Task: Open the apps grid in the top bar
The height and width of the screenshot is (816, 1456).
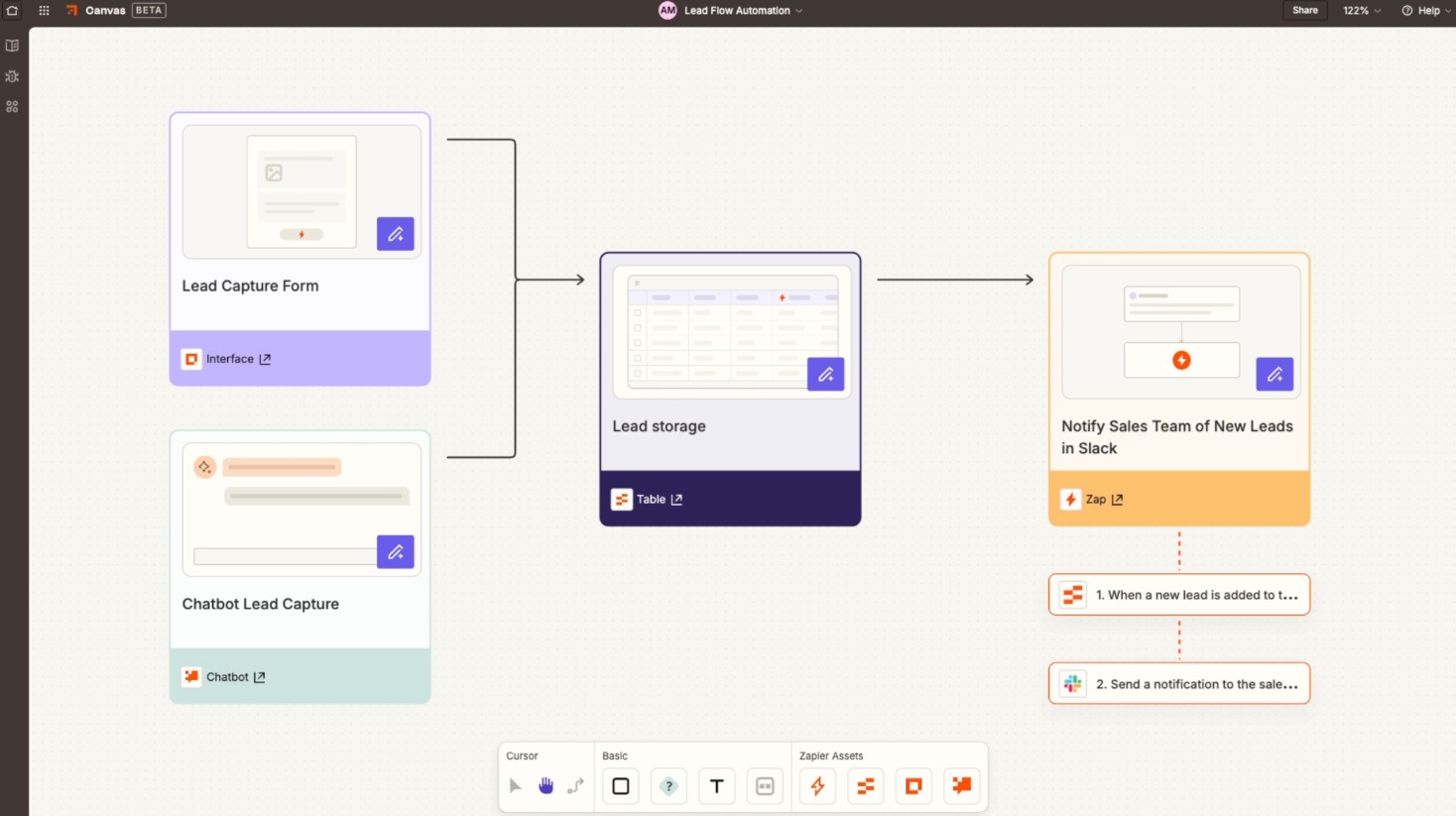Action: [43, 11]
